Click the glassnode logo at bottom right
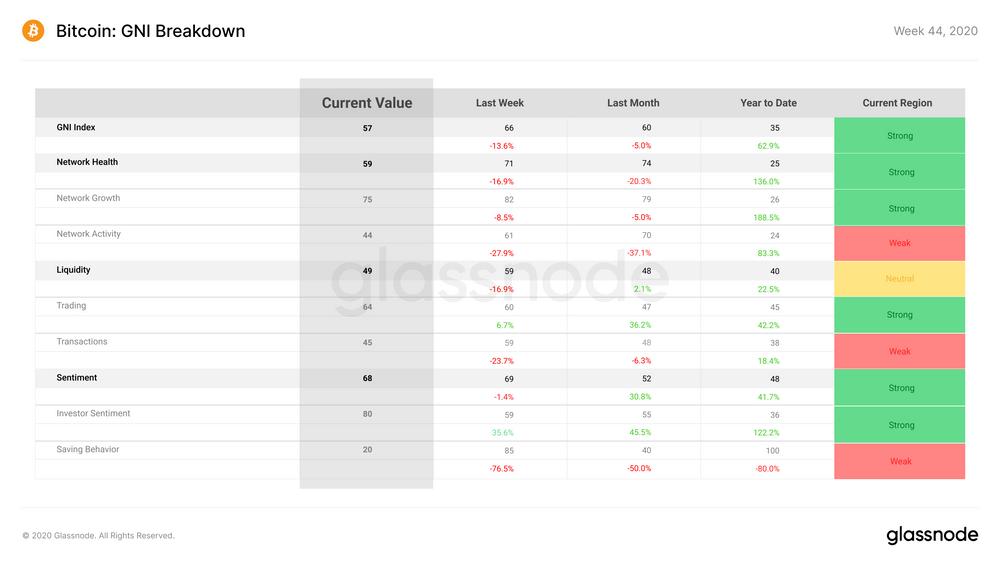This screenshot has width=1000, height=563. click(x=932, y=535)
